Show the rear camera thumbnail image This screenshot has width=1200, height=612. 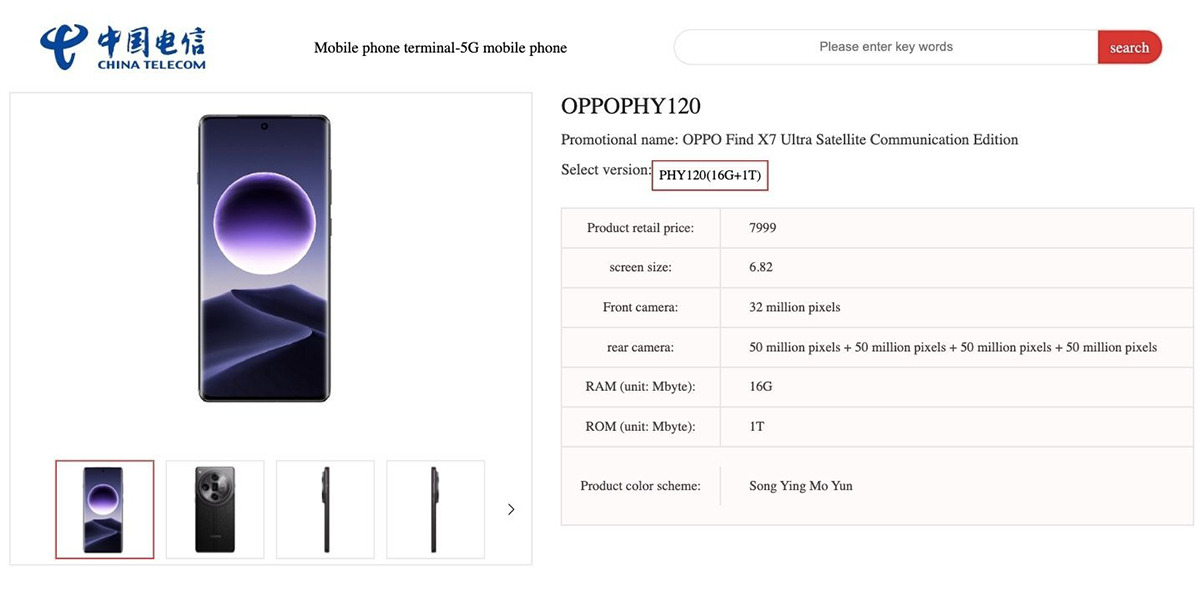pyautogui.click(x=215, y=509)
